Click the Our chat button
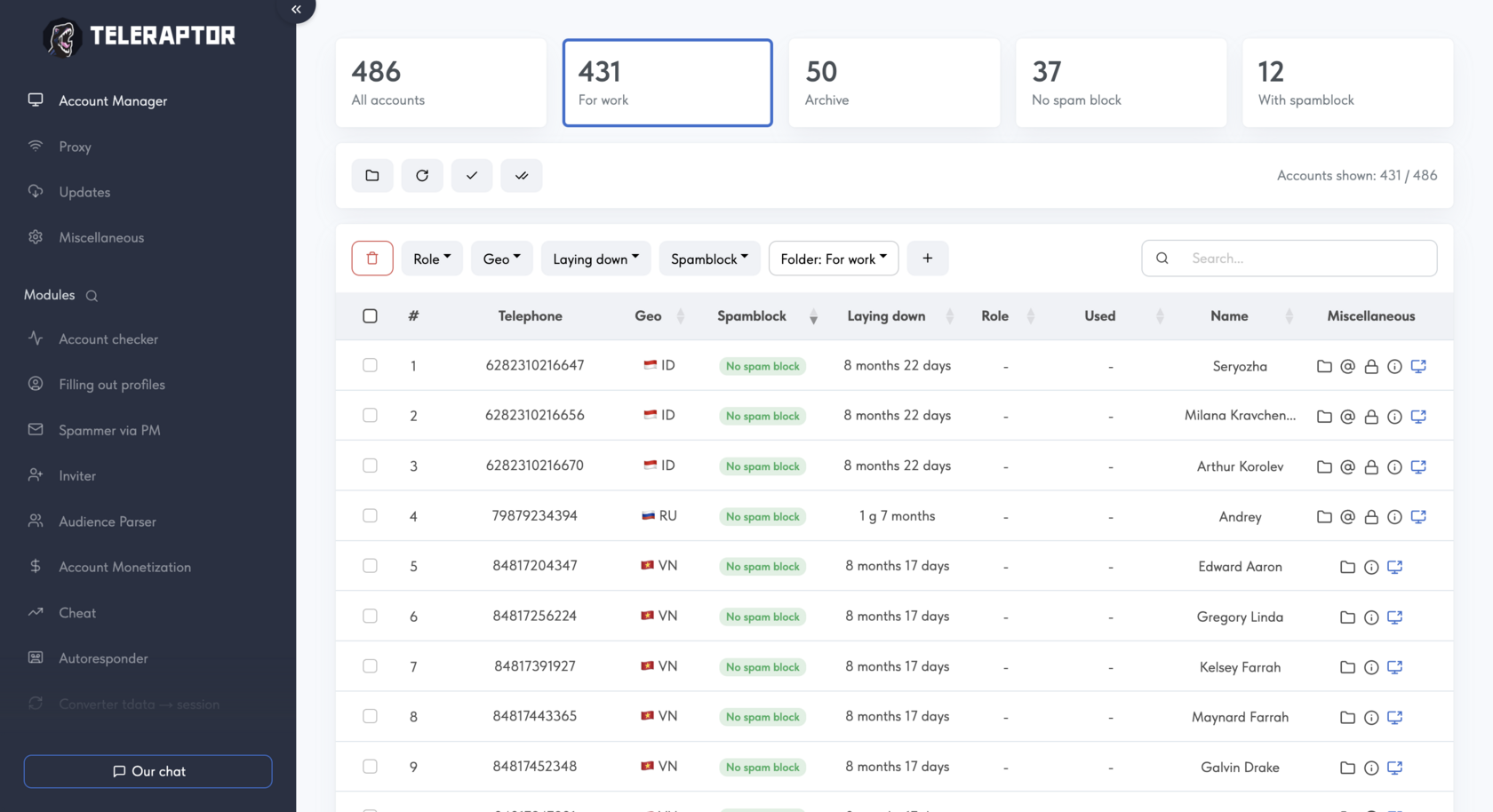Viewport: 1493px width, 812px height. click(x=148, y=771)
